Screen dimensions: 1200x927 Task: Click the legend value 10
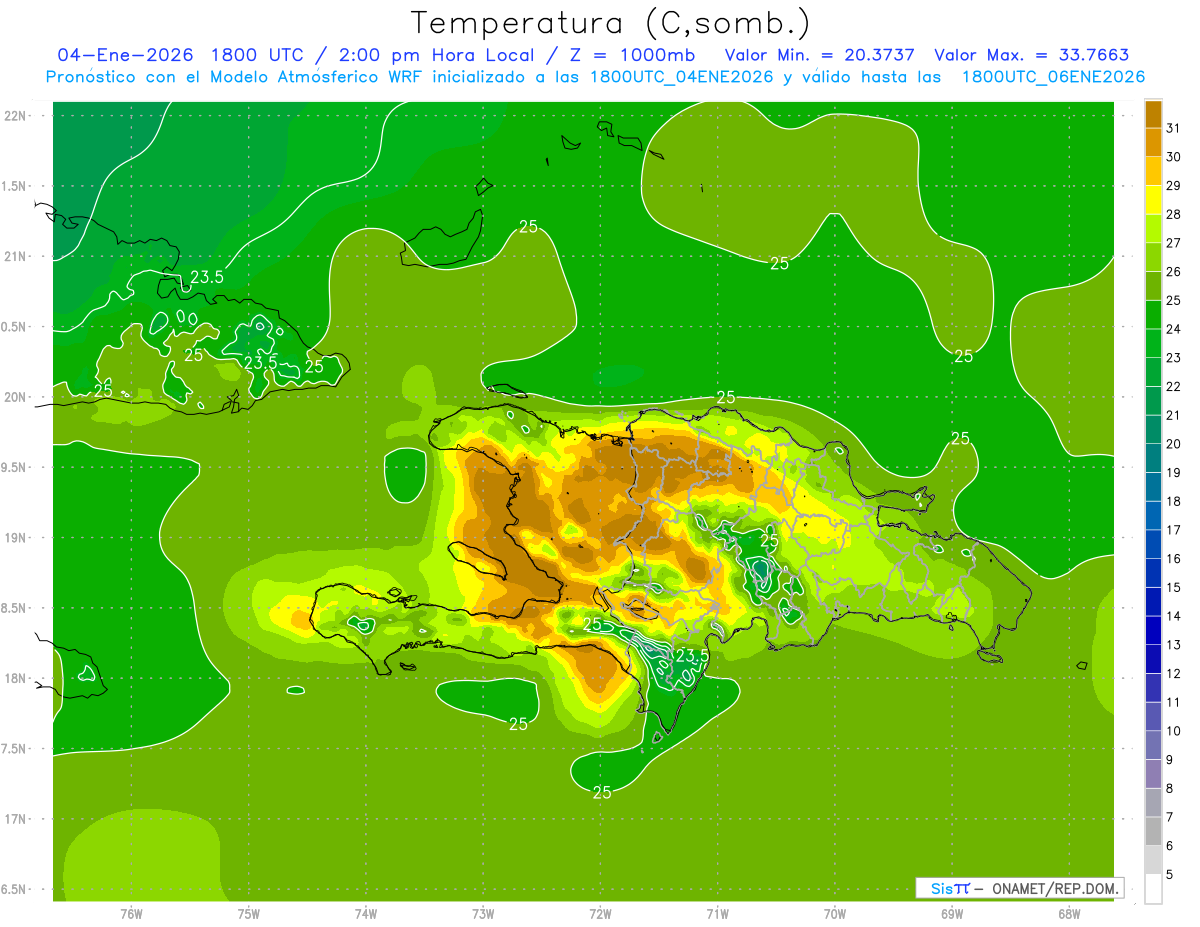pos(1173,731)
